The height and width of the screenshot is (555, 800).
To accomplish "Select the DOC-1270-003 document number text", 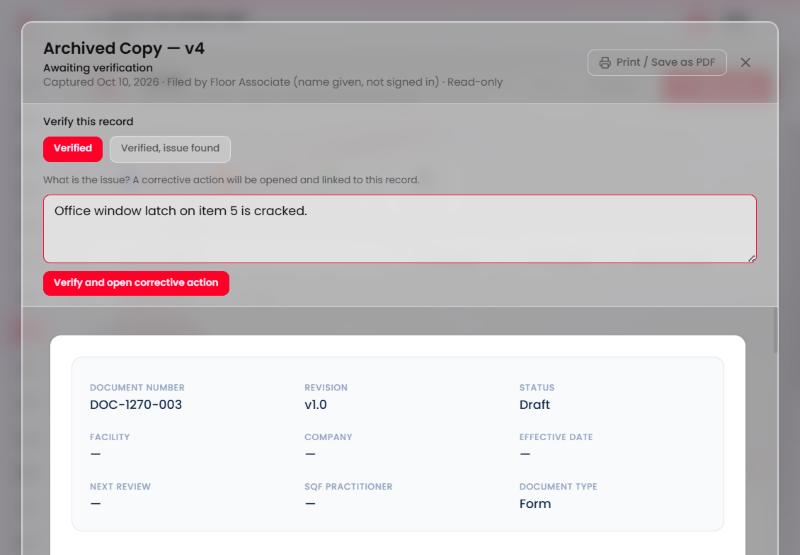I will point(136,405).
